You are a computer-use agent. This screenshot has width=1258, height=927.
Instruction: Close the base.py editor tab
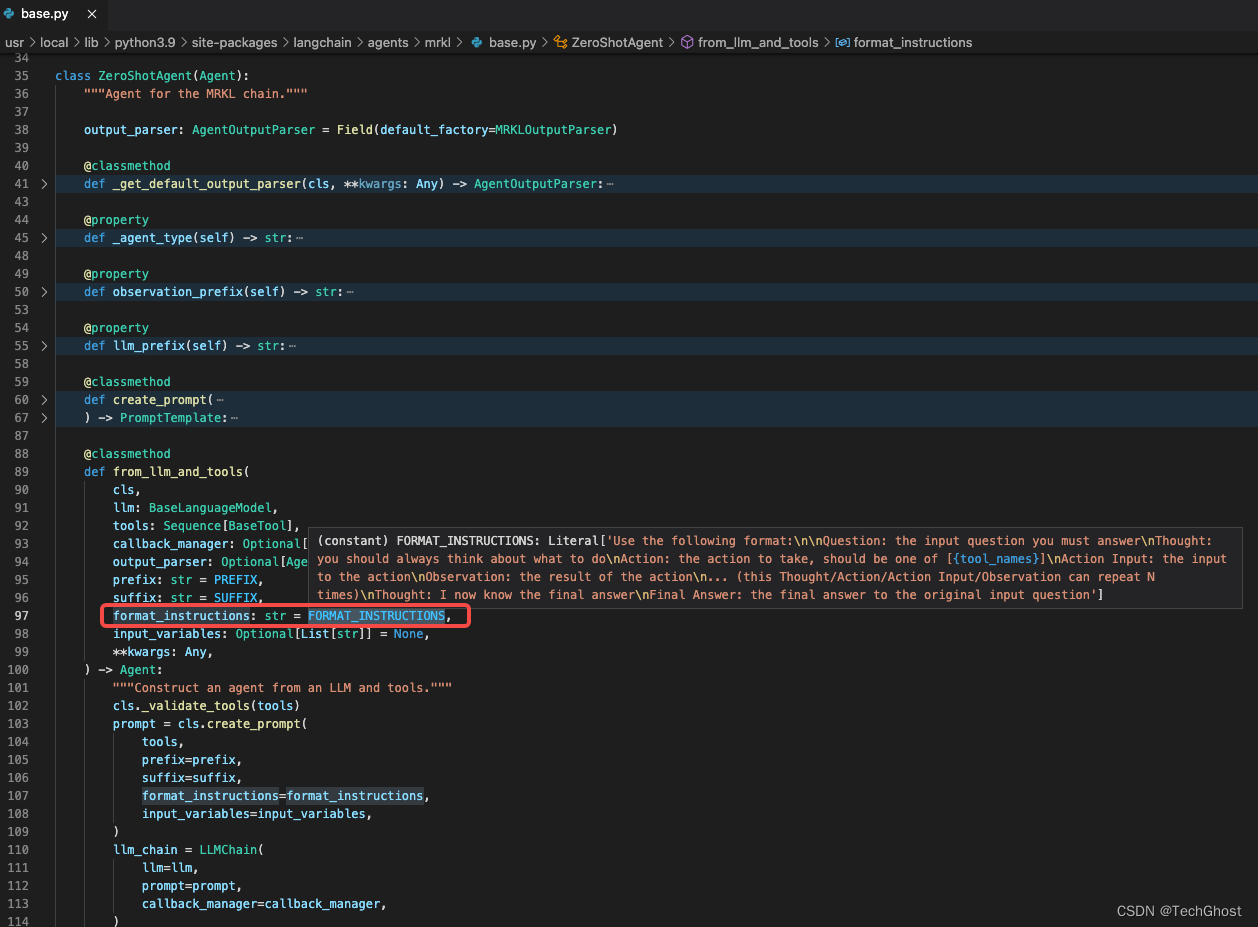tap(92, 14)
